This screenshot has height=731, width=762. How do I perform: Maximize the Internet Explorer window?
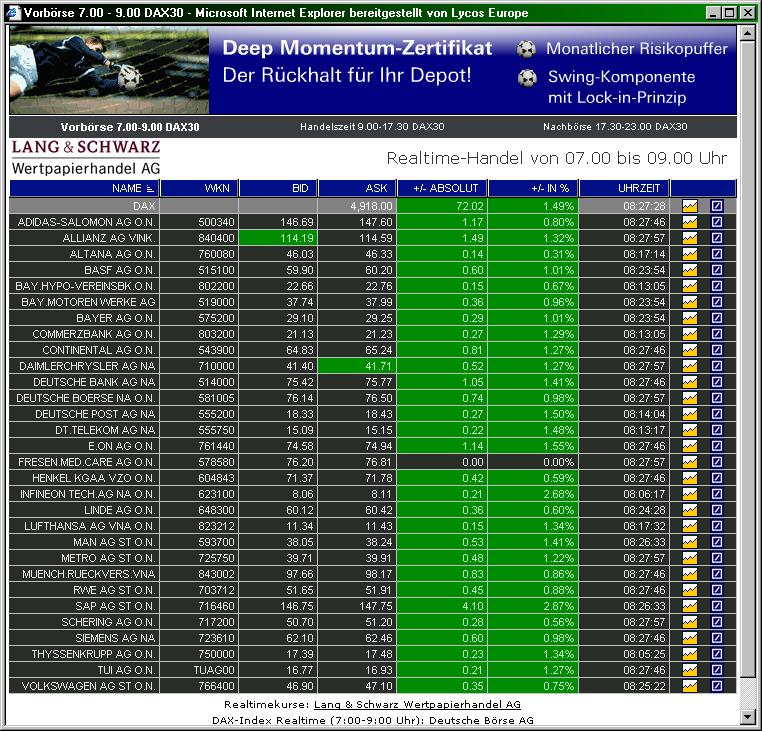(x=729, y=13)
